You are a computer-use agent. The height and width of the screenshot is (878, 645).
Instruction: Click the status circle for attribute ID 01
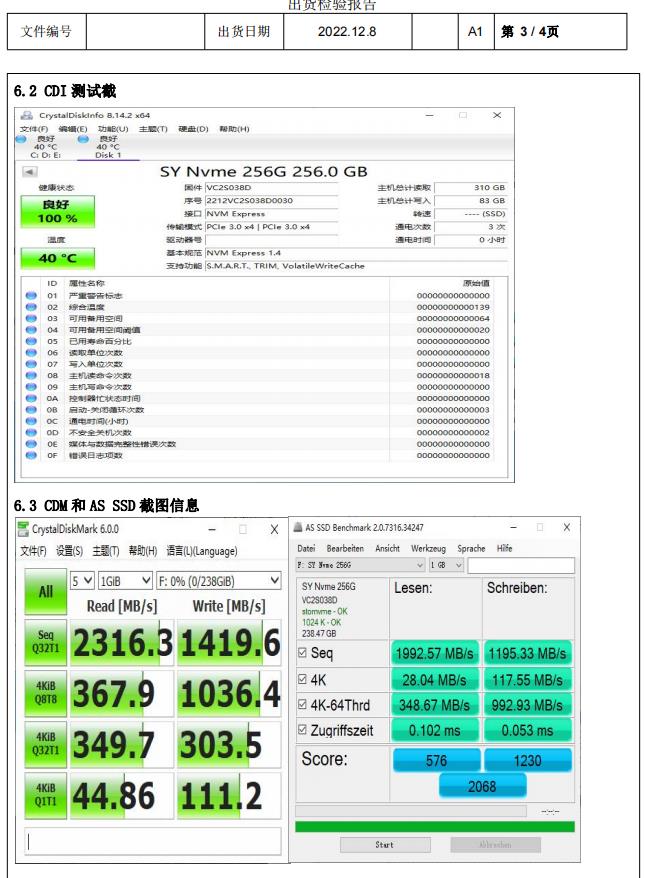point(31,296)
